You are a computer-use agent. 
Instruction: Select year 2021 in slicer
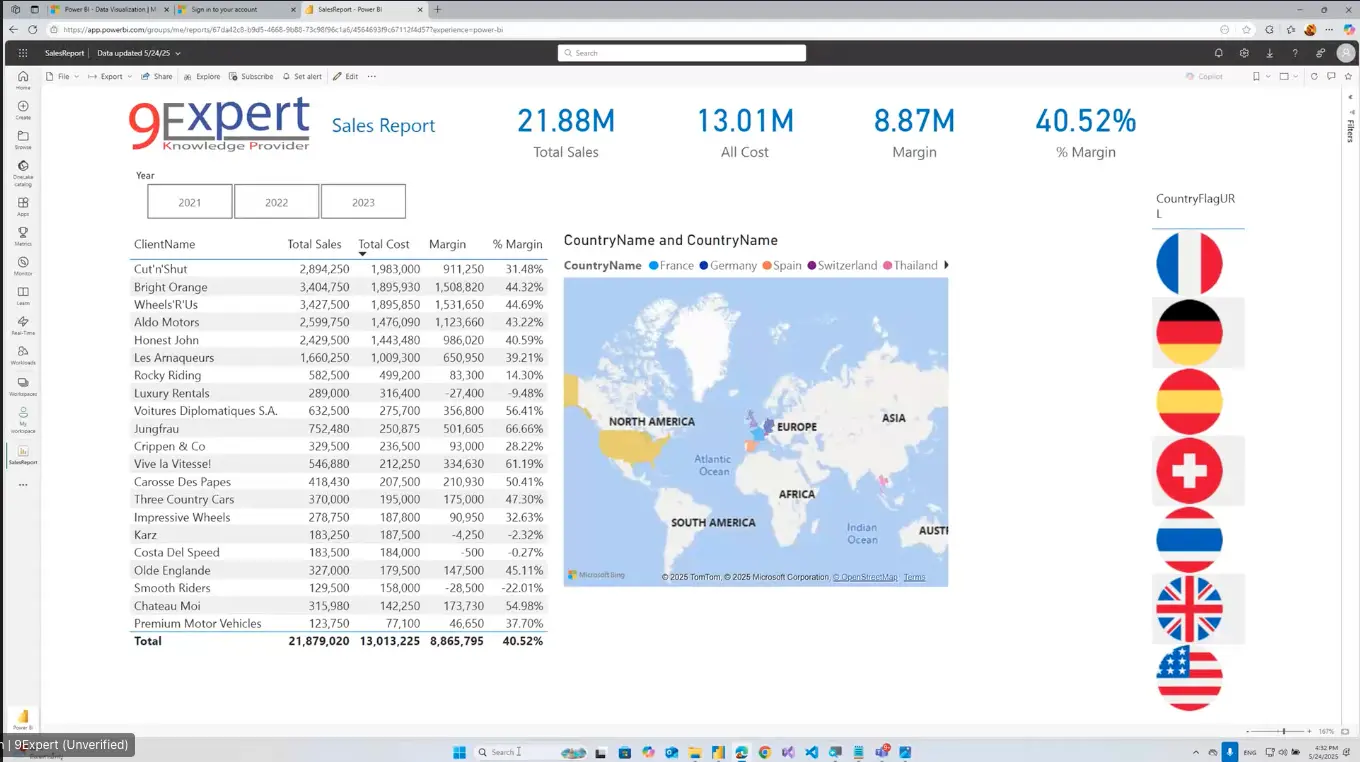point(190,201)
